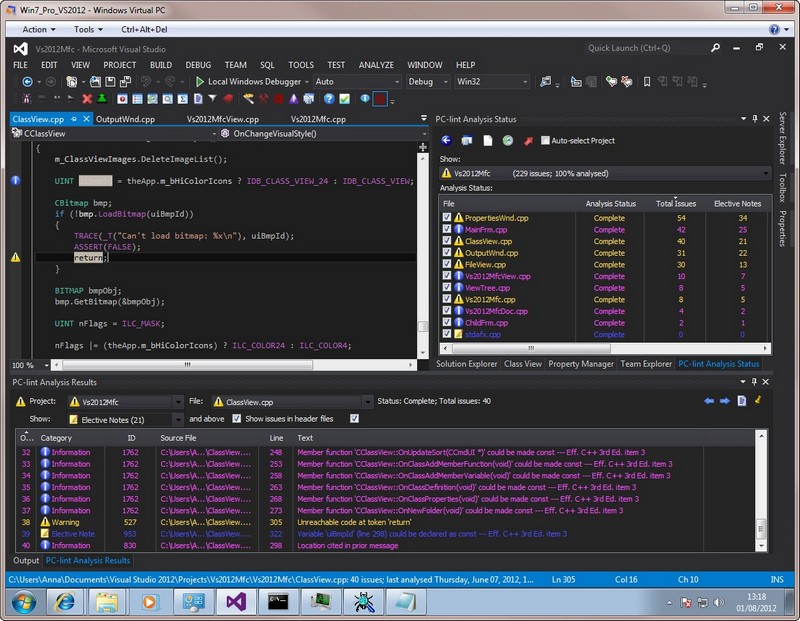Click the red arrow icon in Analysis Status
800x621 pixels.
point(528,140)
